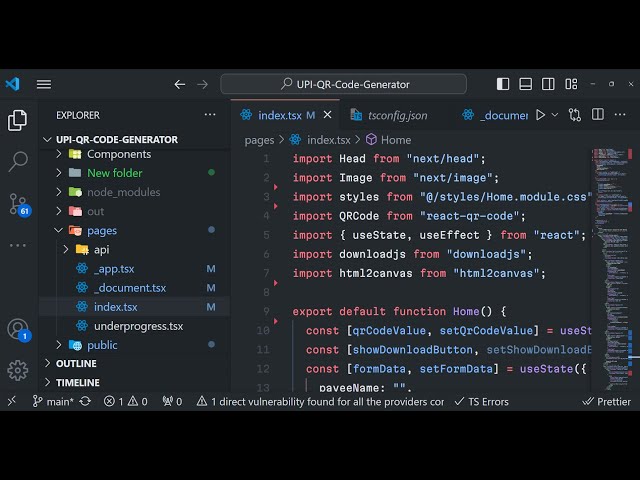The height and width of the screenshot is (480, 640).
Task: Toggle the secondary side bar layout button
Action: coord(549,85)
